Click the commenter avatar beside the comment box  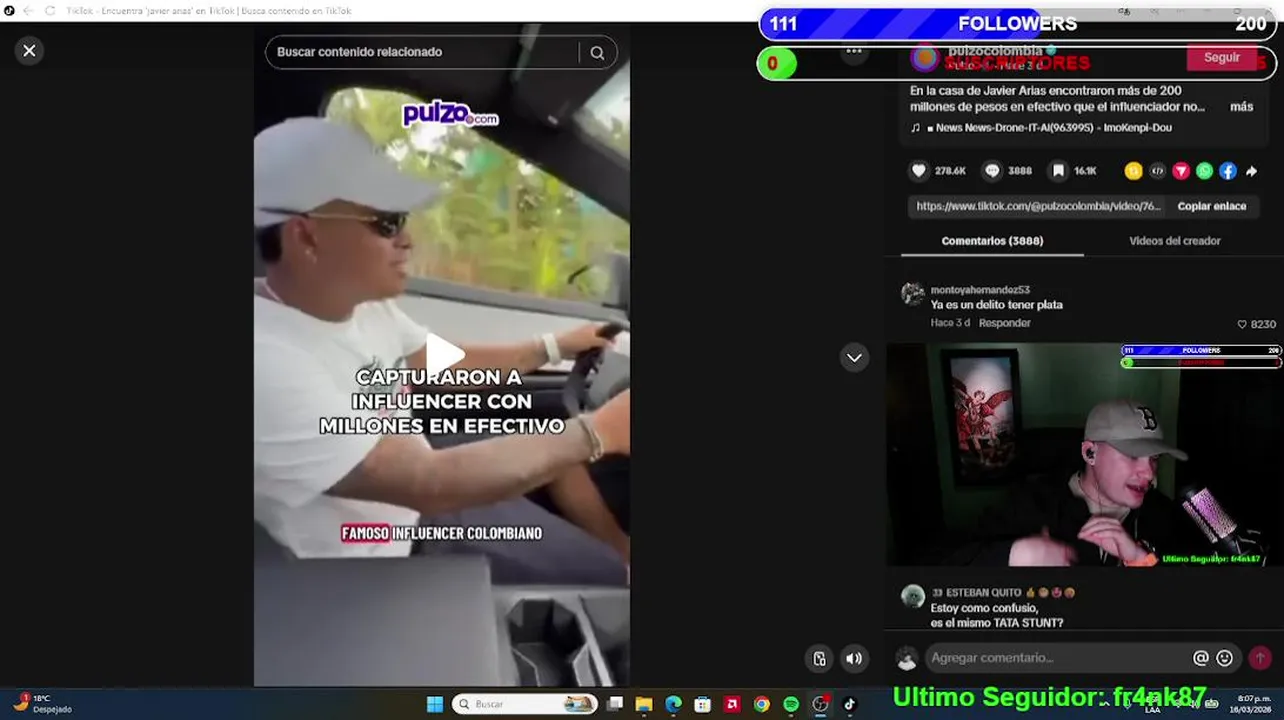907,658
